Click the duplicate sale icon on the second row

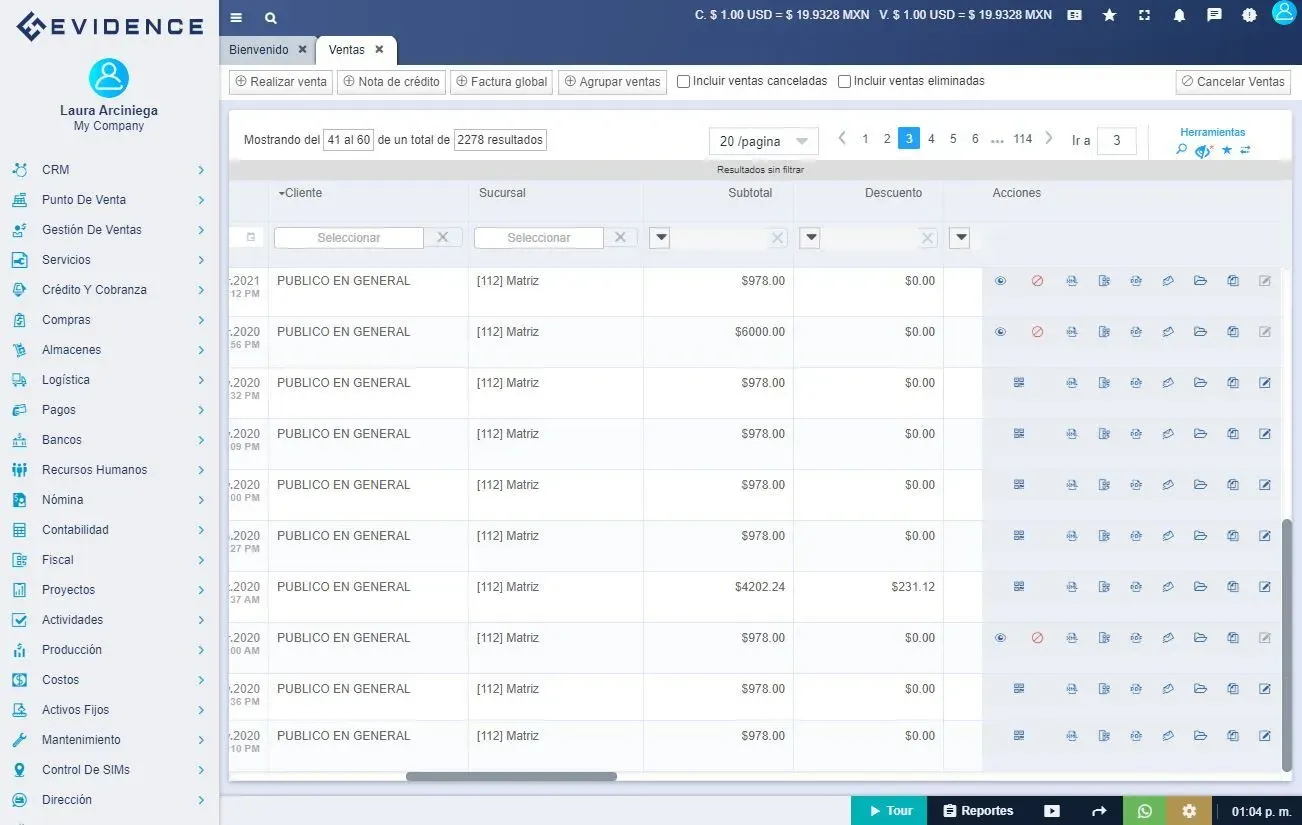click(x=1232, y=332)
